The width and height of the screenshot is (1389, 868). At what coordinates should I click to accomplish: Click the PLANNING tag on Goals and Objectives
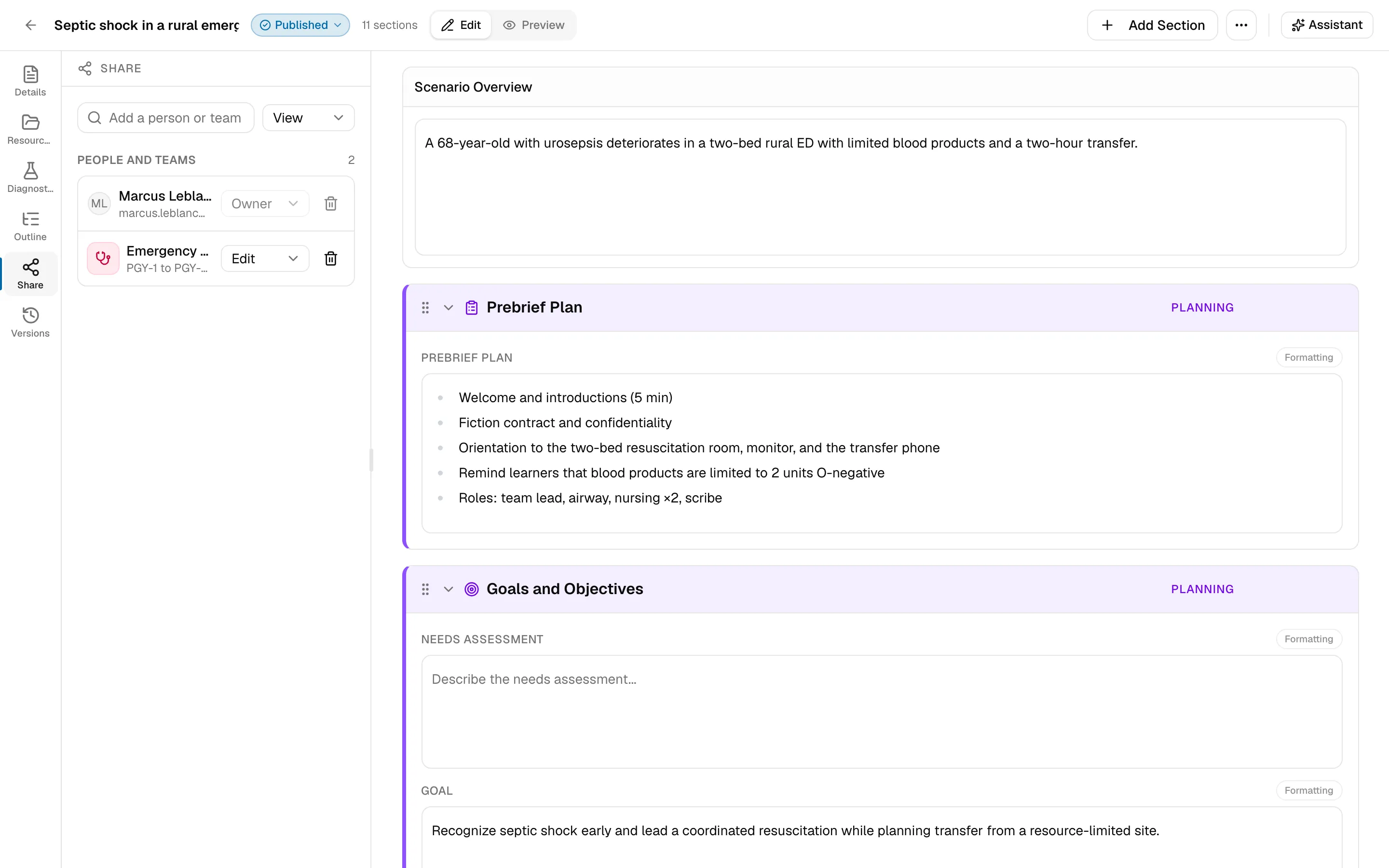(1202, 589)
